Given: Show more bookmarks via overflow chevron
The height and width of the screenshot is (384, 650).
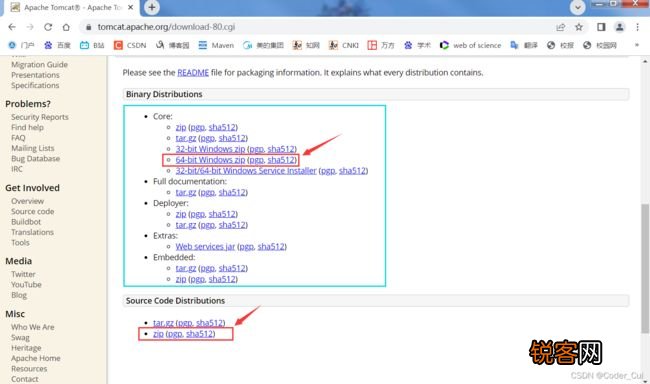Looking at the screenshot, I should [x=637, y=45].
